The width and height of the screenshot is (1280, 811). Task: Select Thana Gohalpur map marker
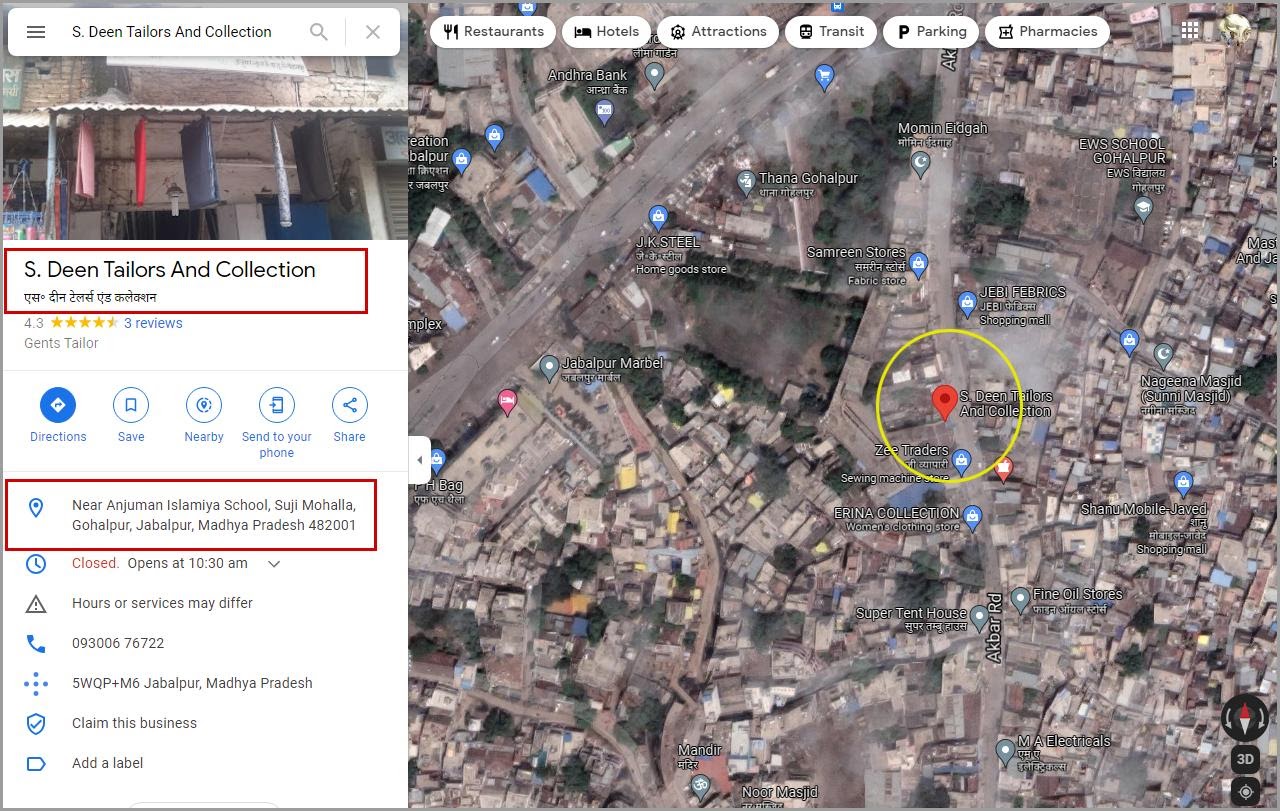pos(746,183)
